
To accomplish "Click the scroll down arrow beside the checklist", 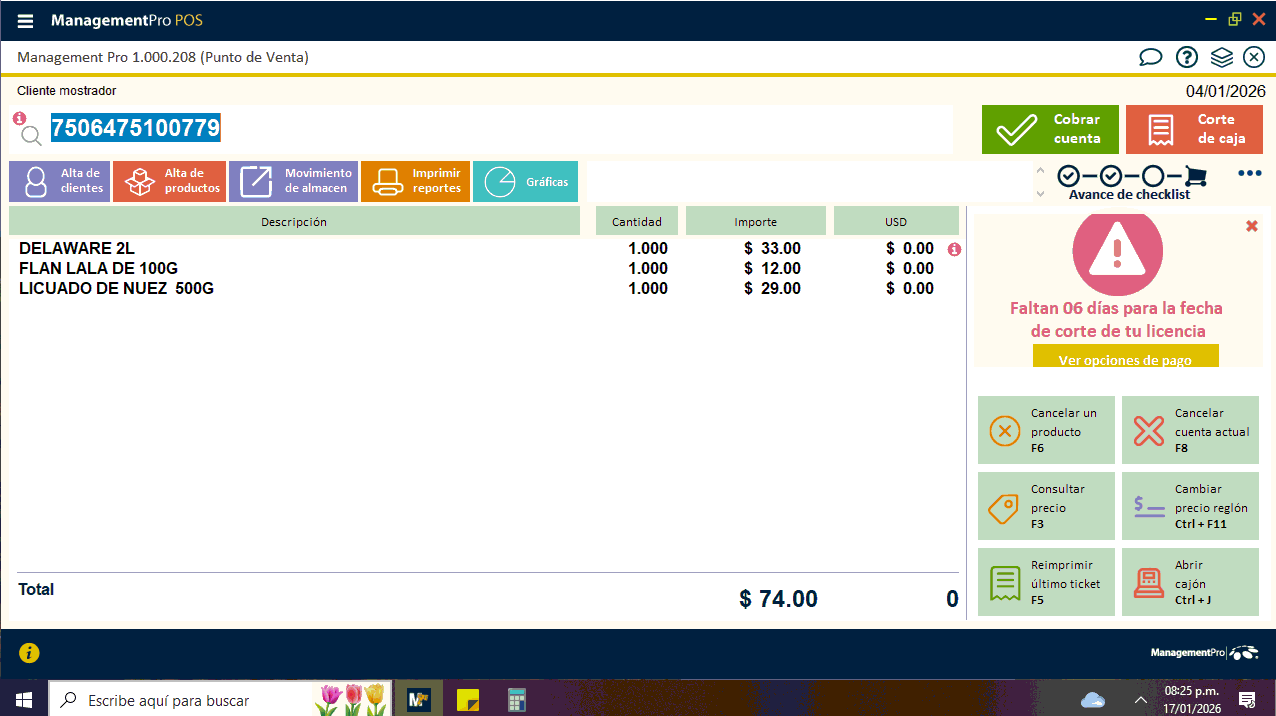I will (x=1041, y=193).
